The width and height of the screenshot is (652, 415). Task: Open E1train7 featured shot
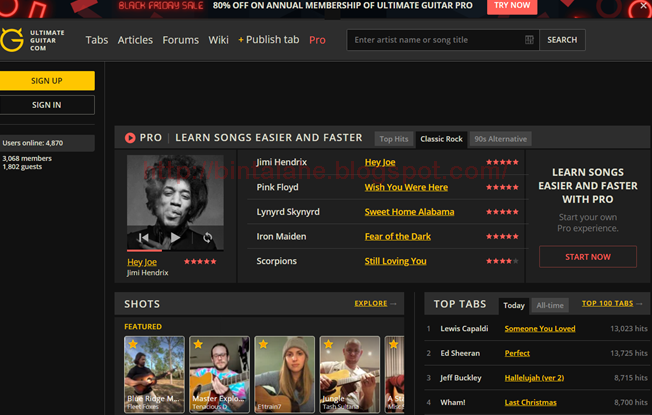(285, 374)
